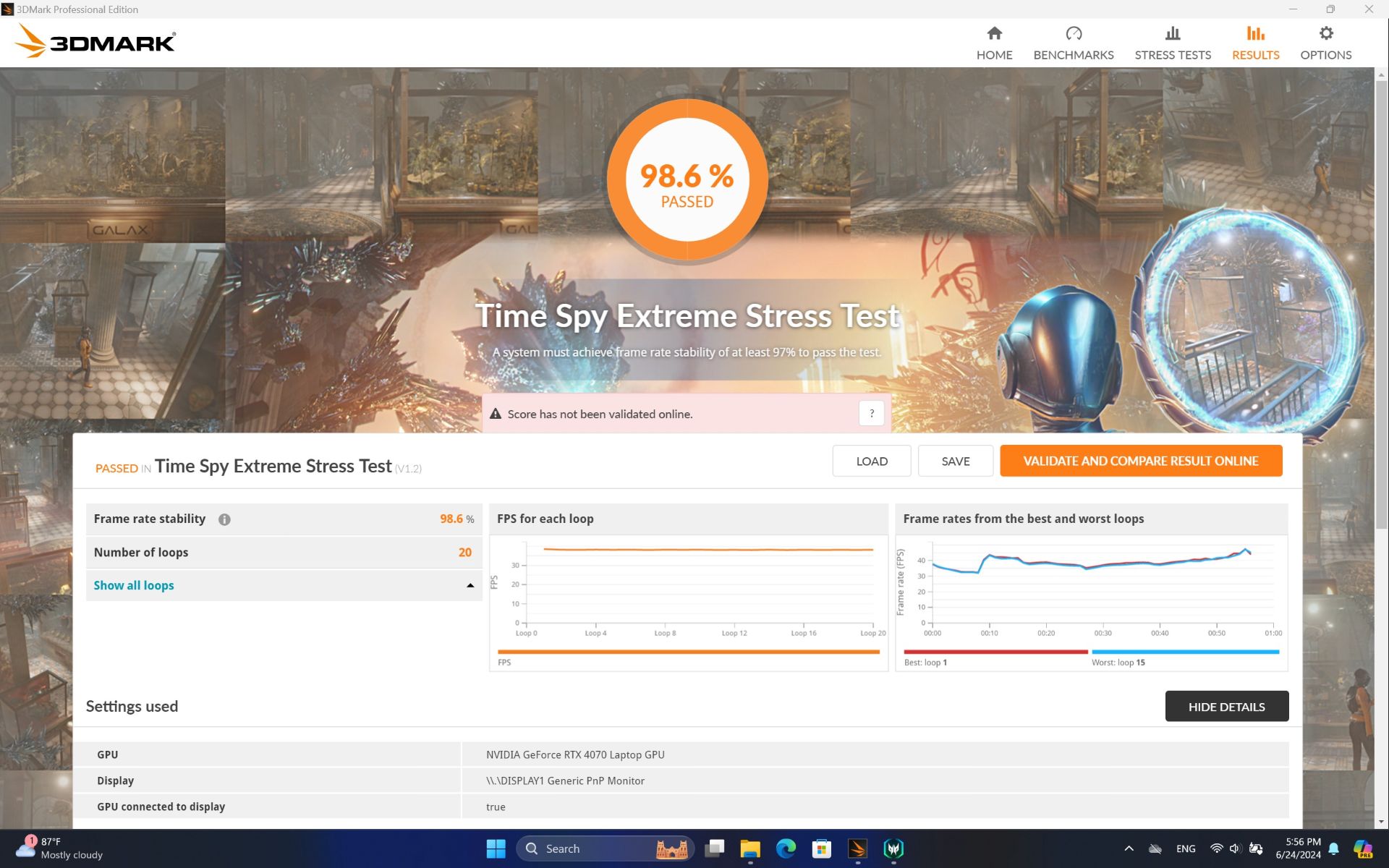Click the LOAD button
Image resolution: width=1389 pixels, height=868 pixels.
click(872, 461)
